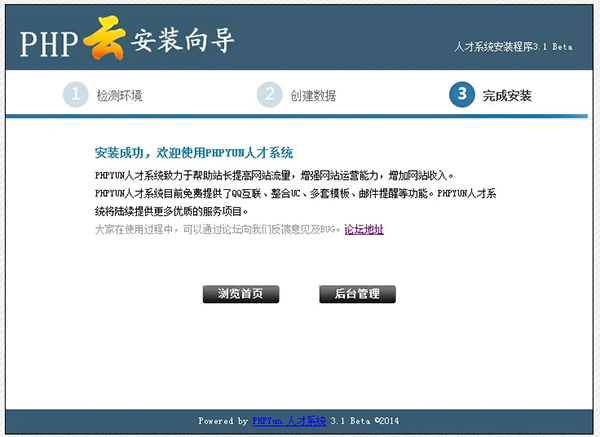Screen dimensions: 600x437
Task: Follow the 论坛地址 forum link
Action: [364, 229]
